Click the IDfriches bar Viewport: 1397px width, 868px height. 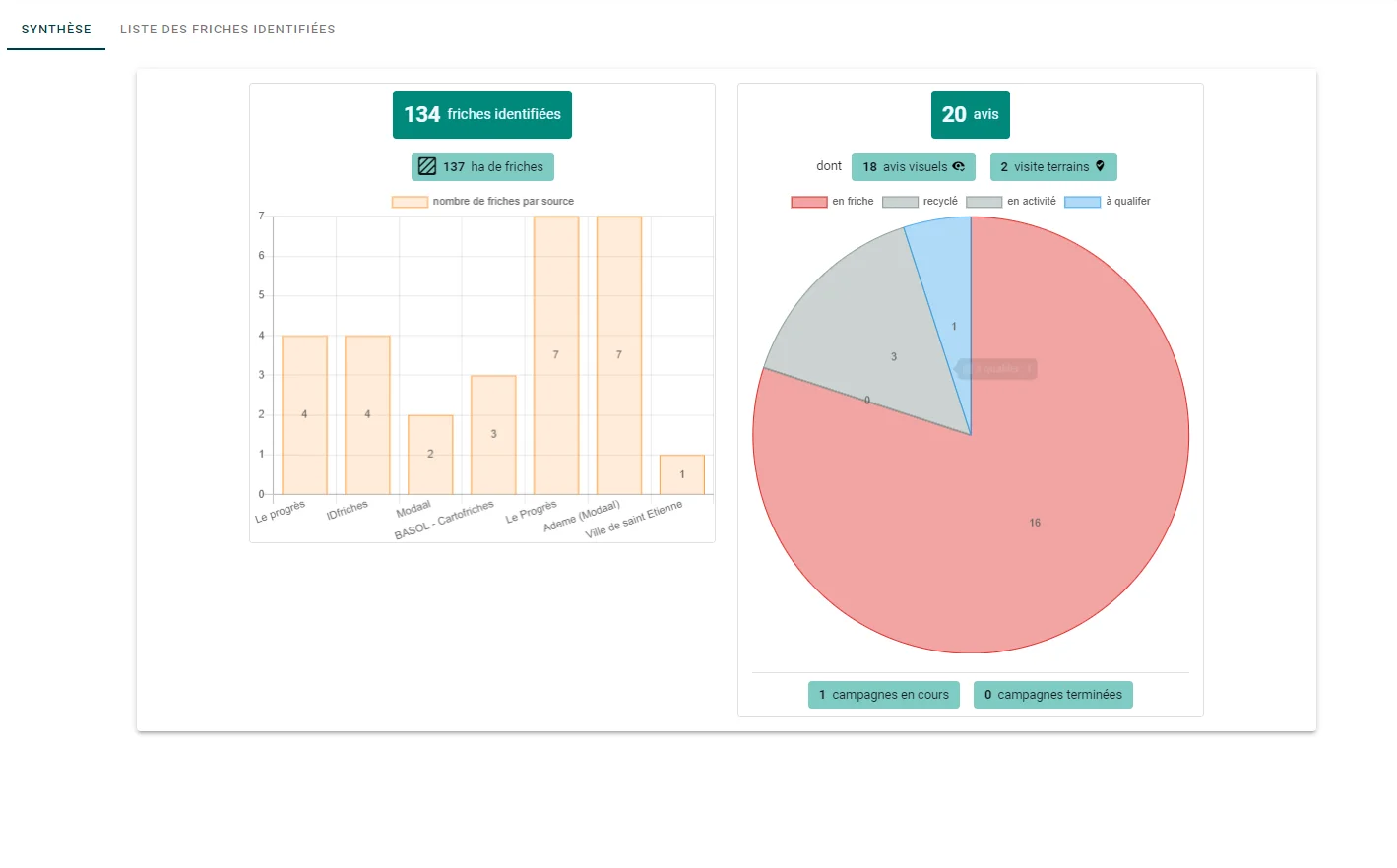[x=367, y=414]
